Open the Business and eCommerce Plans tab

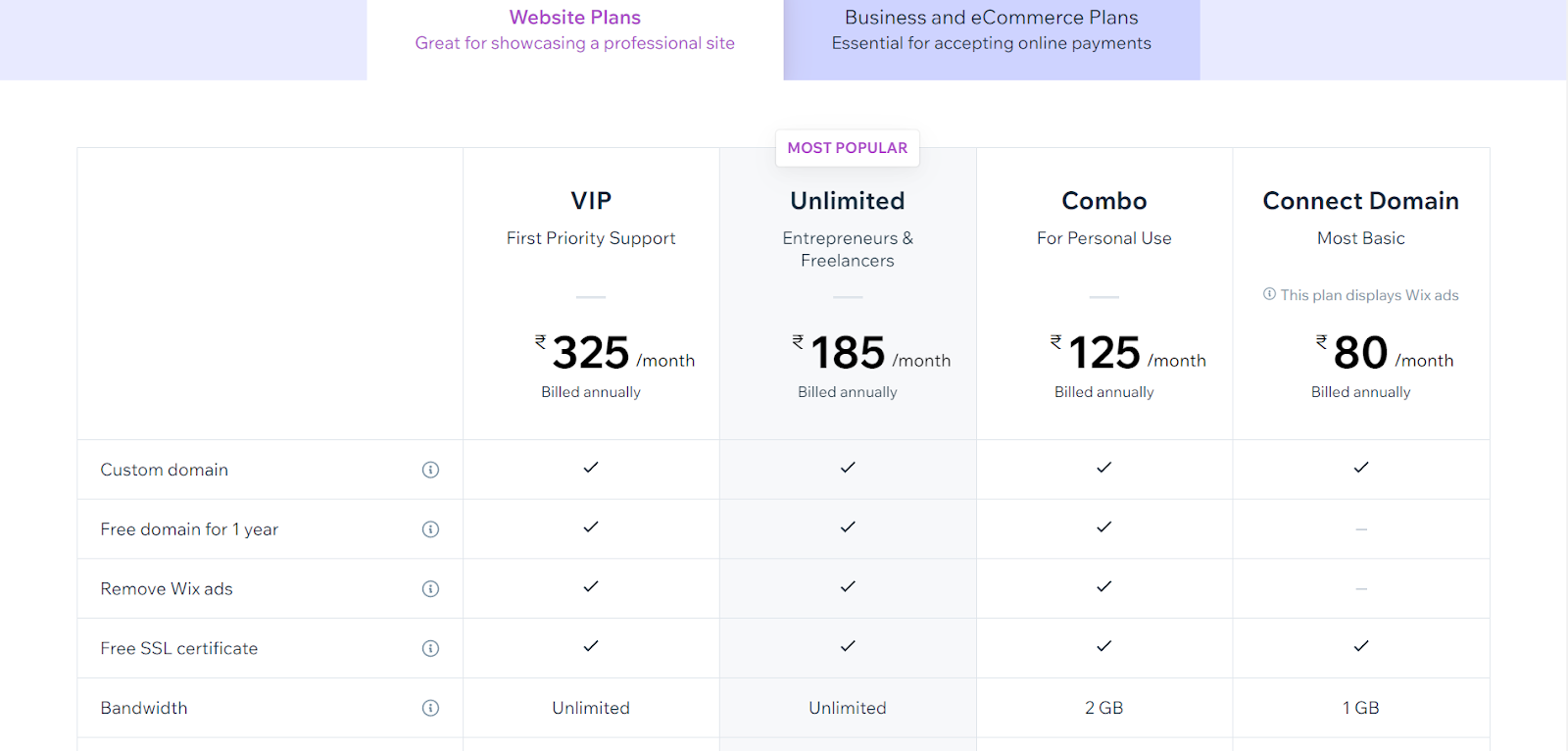991,30
